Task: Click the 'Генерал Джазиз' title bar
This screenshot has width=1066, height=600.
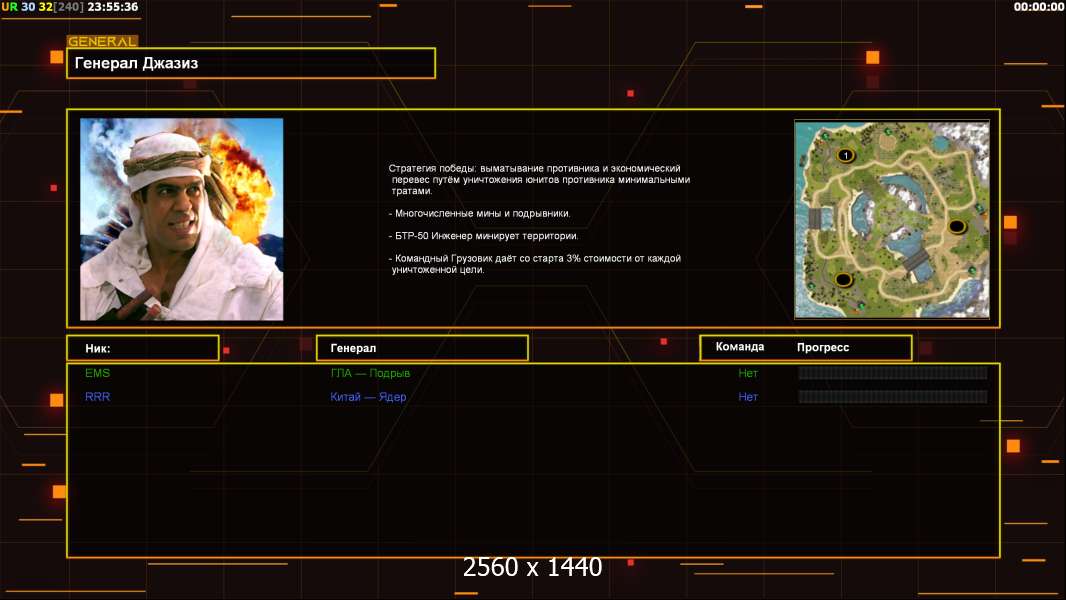Action: pos(251,63)
